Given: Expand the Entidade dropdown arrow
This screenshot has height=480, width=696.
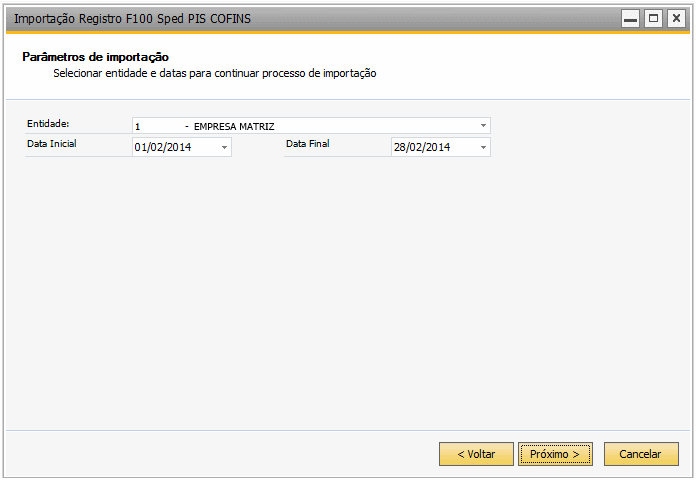Looking at the screenshot, I should (483, 126).
